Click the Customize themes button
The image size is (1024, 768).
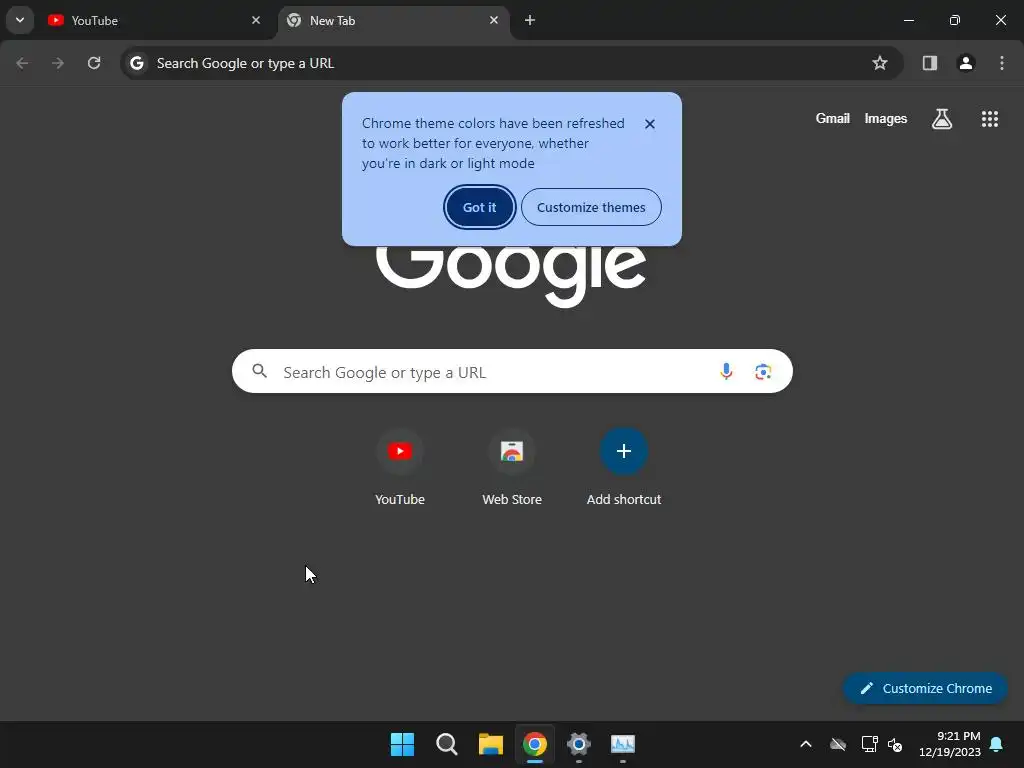pos(591,207)
